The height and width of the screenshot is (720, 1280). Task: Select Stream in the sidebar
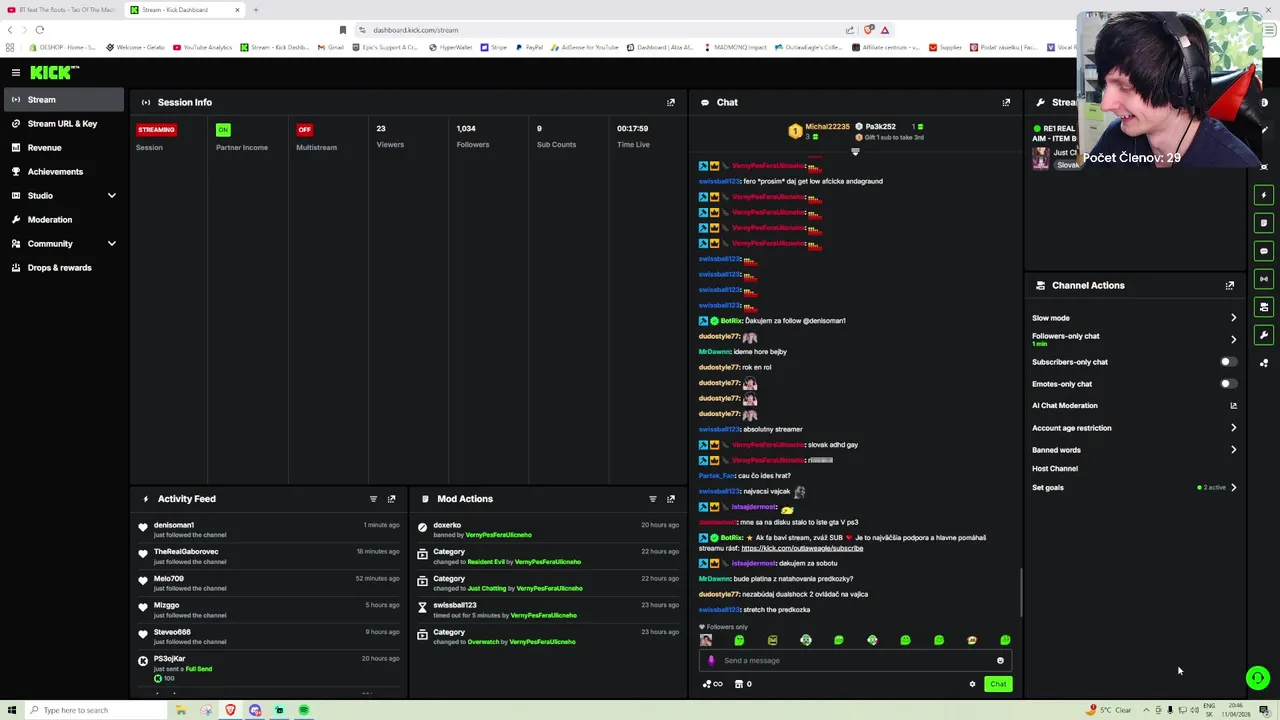click(x=64, y=100)
